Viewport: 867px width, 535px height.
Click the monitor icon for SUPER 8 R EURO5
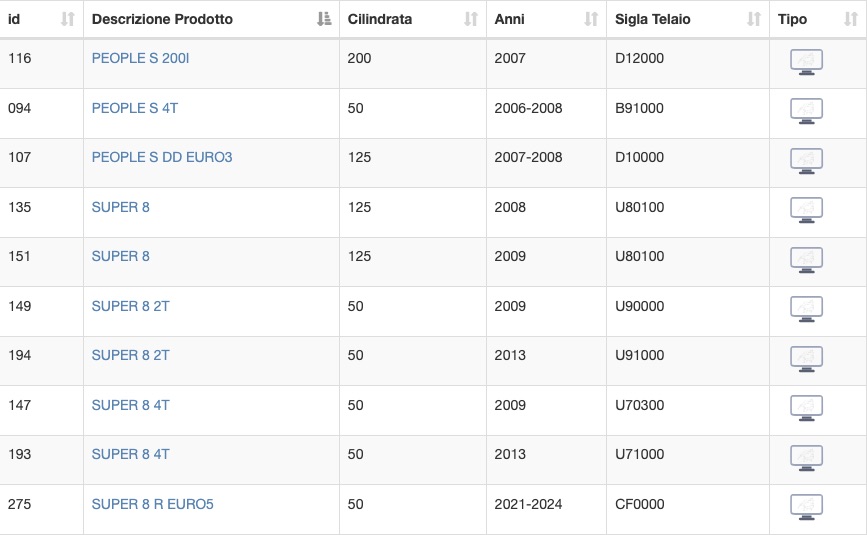point(806,507)
